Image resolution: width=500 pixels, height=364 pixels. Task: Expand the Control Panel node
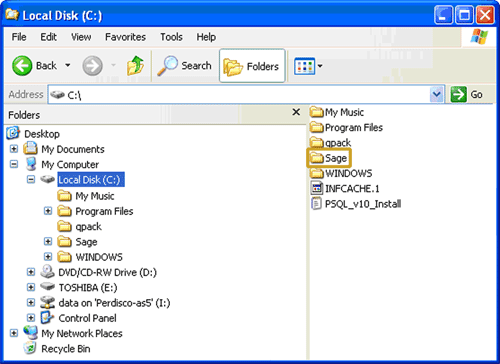(31, 318)
